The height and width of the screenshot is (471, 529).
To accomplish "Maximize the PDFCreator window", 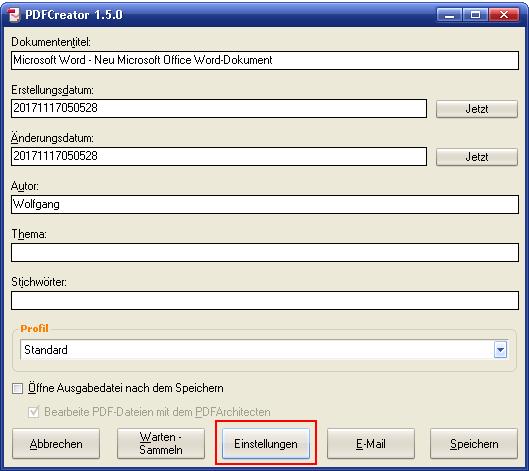I will point(475,15).
